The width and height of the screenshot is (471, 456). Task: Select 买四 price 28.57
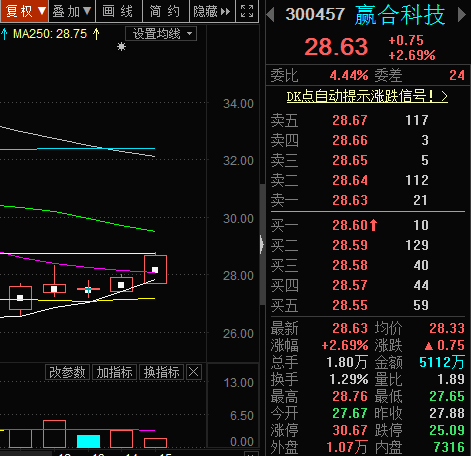pyautogui.click(x=350, y=285)
